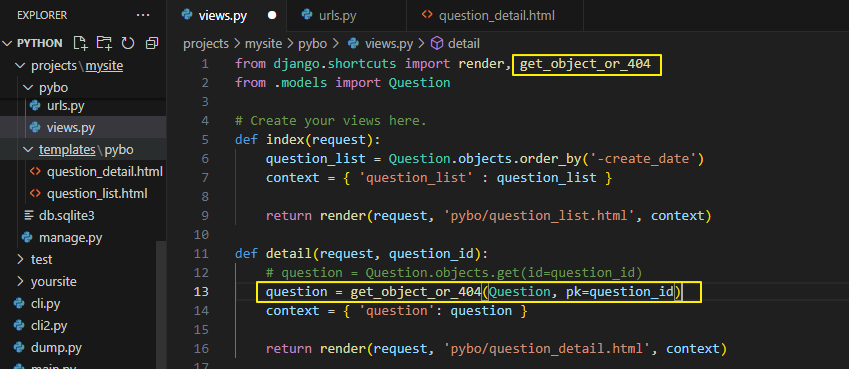Click the 'index' function name
The image size is (849, 369).
coord(285,140)
